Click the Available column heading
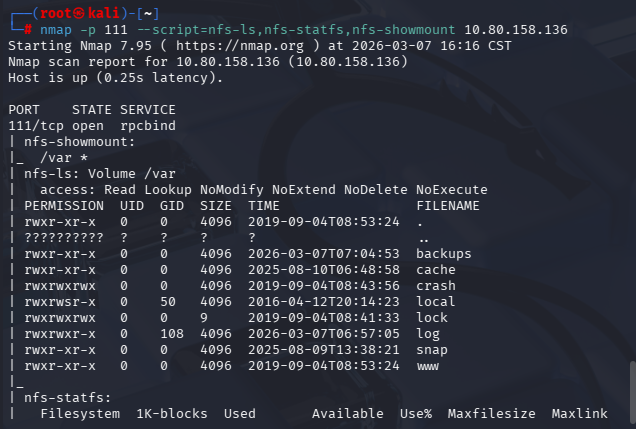 (348, 414)
